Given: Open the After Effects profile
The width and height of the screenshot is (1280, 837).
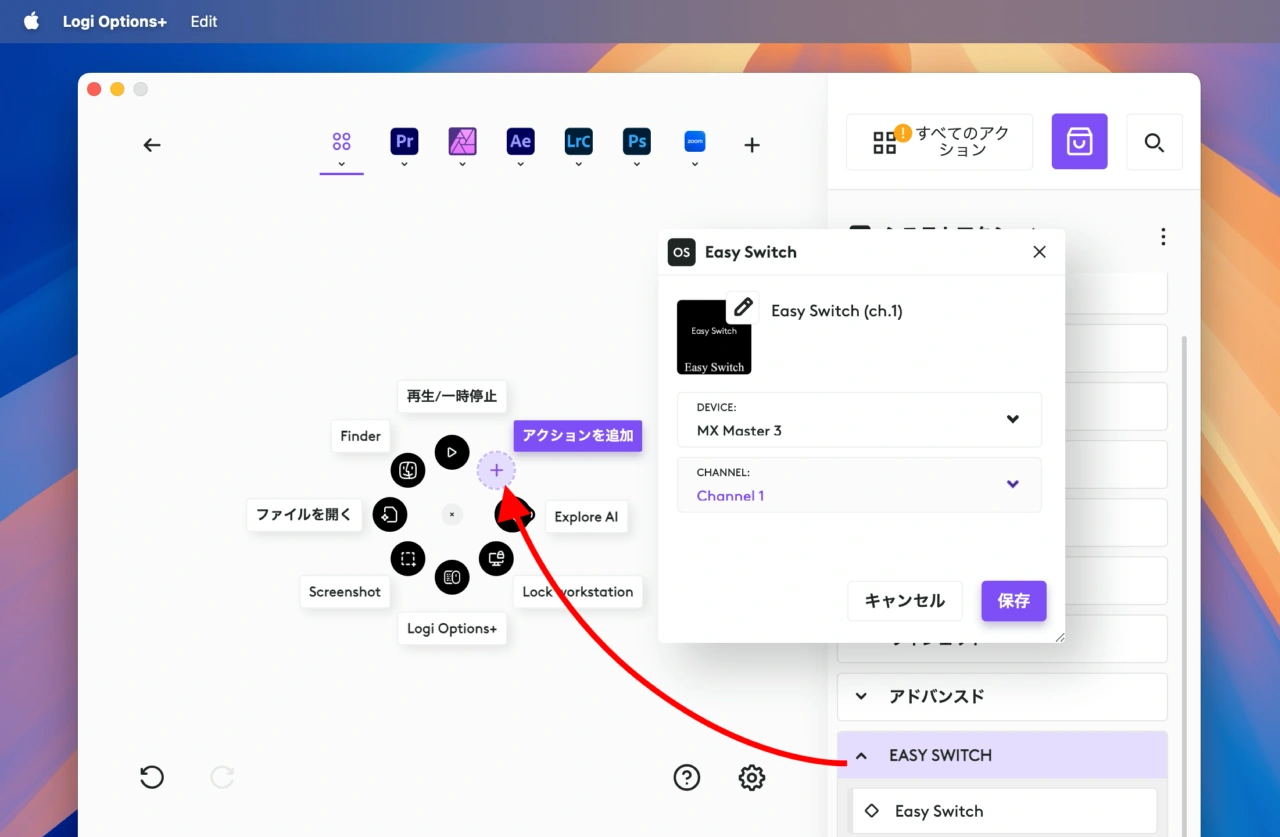Looking at the screenshot, I should click(x=520, y=142).
